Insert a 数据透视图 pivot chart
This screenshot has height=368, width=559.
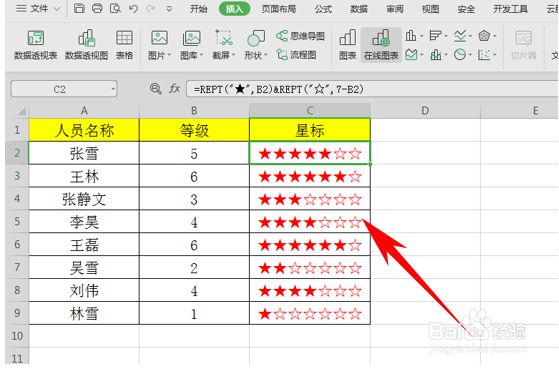(x=86, y=45)
